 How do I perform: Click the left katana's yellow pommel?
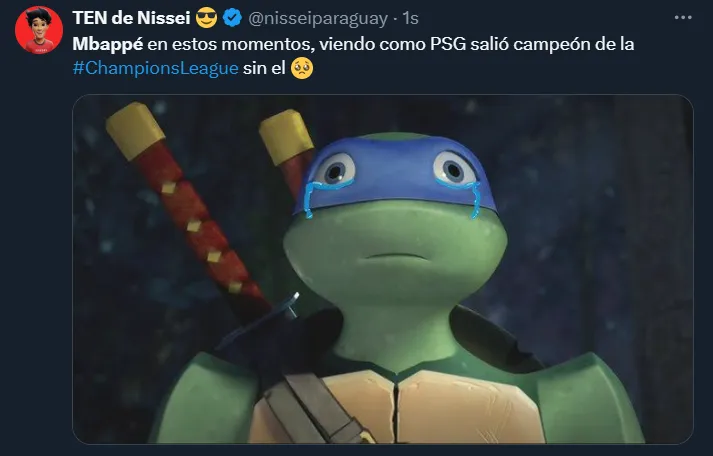pos(135,130)
